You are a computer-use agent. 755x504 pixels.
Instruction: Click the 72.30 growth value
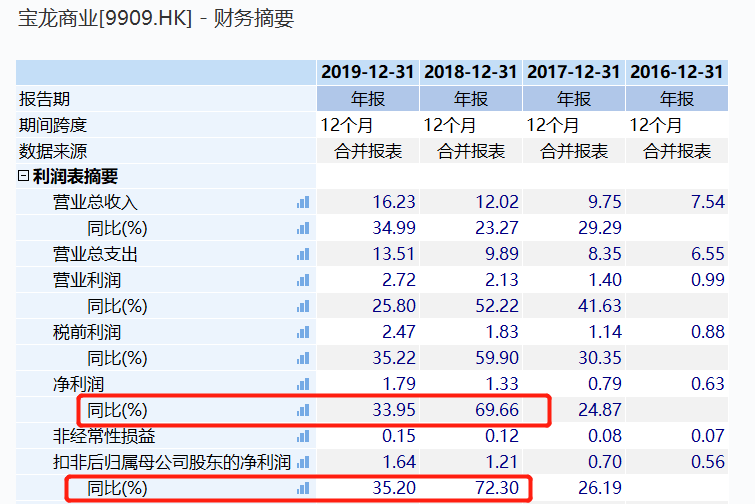coord(497,489)
